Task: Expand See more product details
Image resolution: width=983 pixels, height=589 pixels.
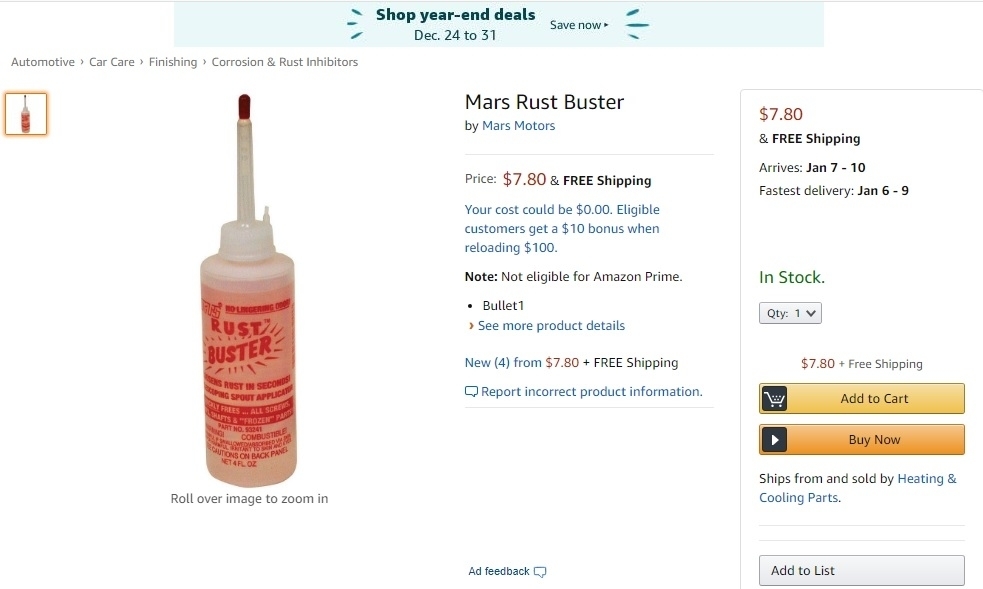Action: [x=551, y=326]
